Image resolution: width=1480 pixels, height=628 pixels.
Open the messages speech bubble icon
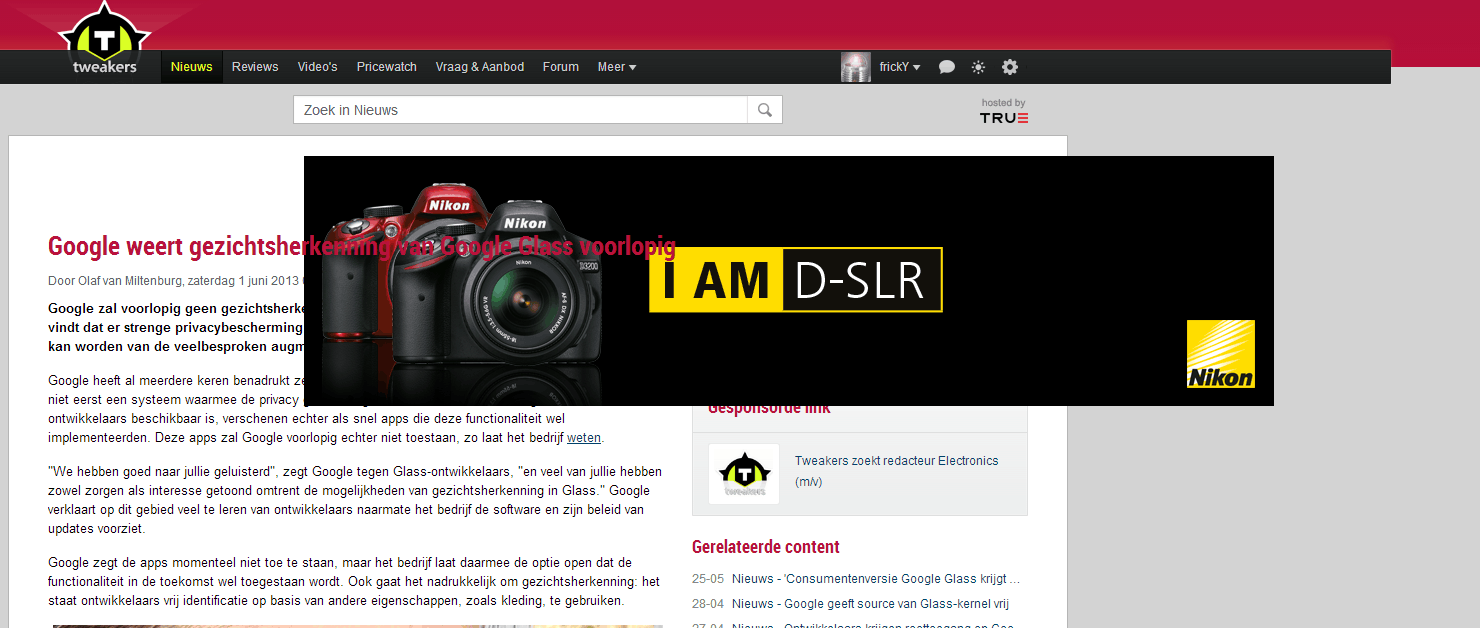pyautogui.click(x=946, y=67)
